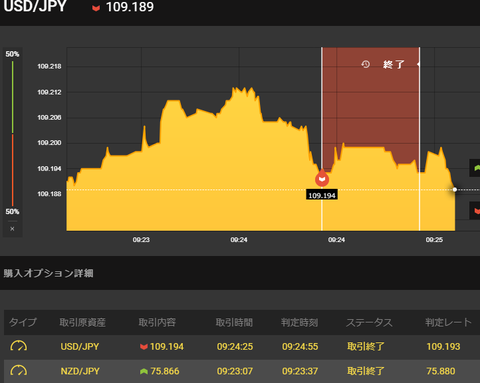Viewport: 480px width, 383px height.
Task: Click the red down-arrow beside price 109.189
Action: point(96,8)
